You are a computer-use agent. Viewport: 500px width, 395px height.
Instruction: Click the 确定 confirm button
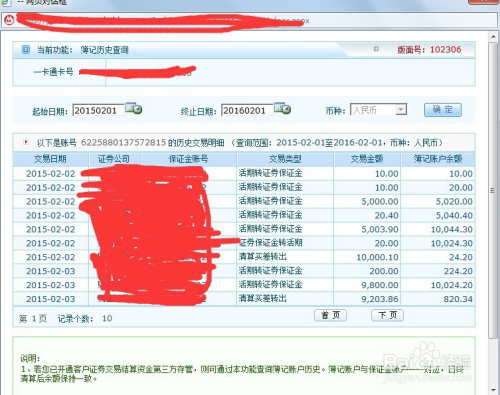443,110
